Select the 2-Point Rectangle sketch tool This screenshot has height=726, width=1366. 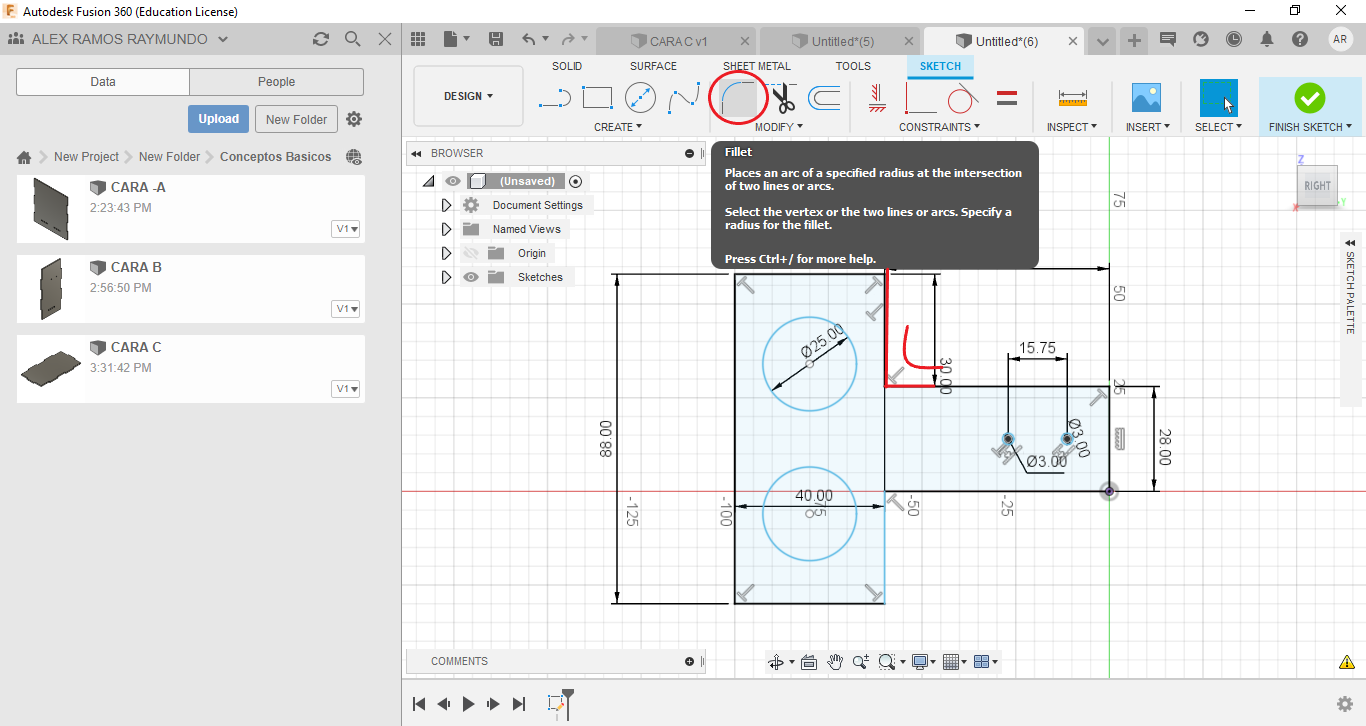[597, 98]
